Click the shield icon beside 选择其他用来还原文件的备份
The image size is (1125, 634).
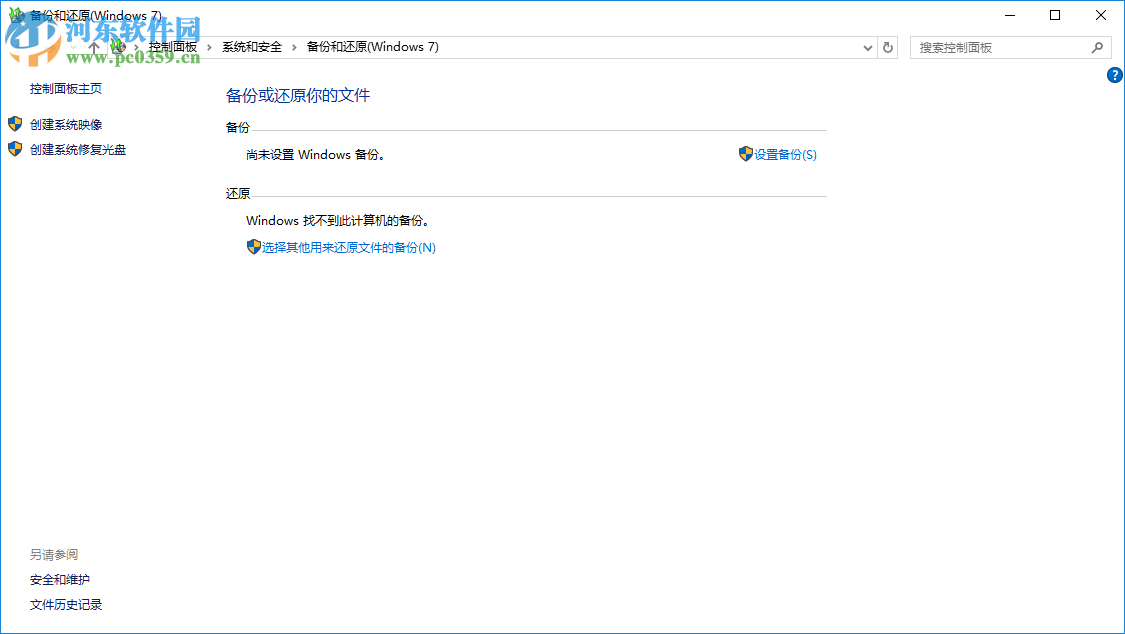pos(254,247)
